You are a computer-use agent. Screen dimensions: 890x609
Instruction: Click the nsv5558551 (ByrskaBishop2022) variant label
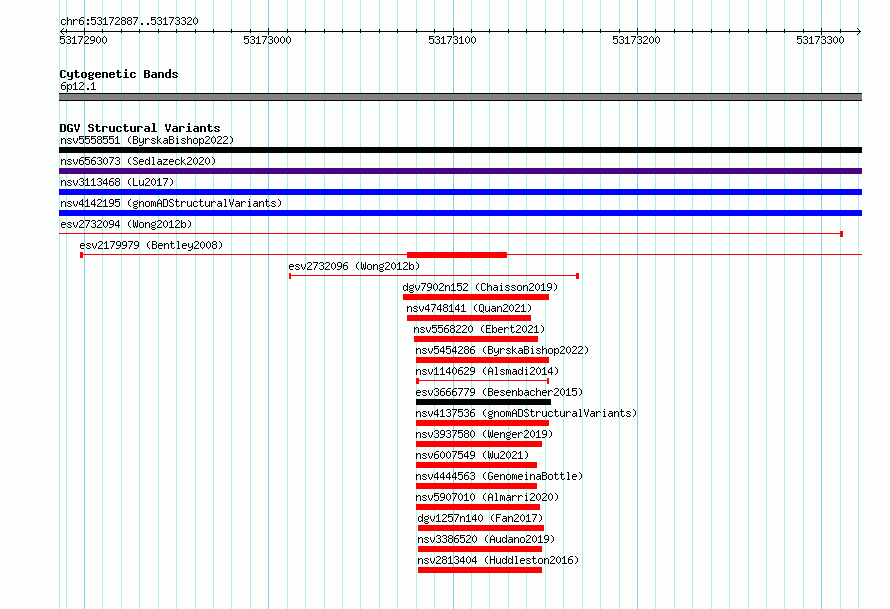click(x=147, y=140)
